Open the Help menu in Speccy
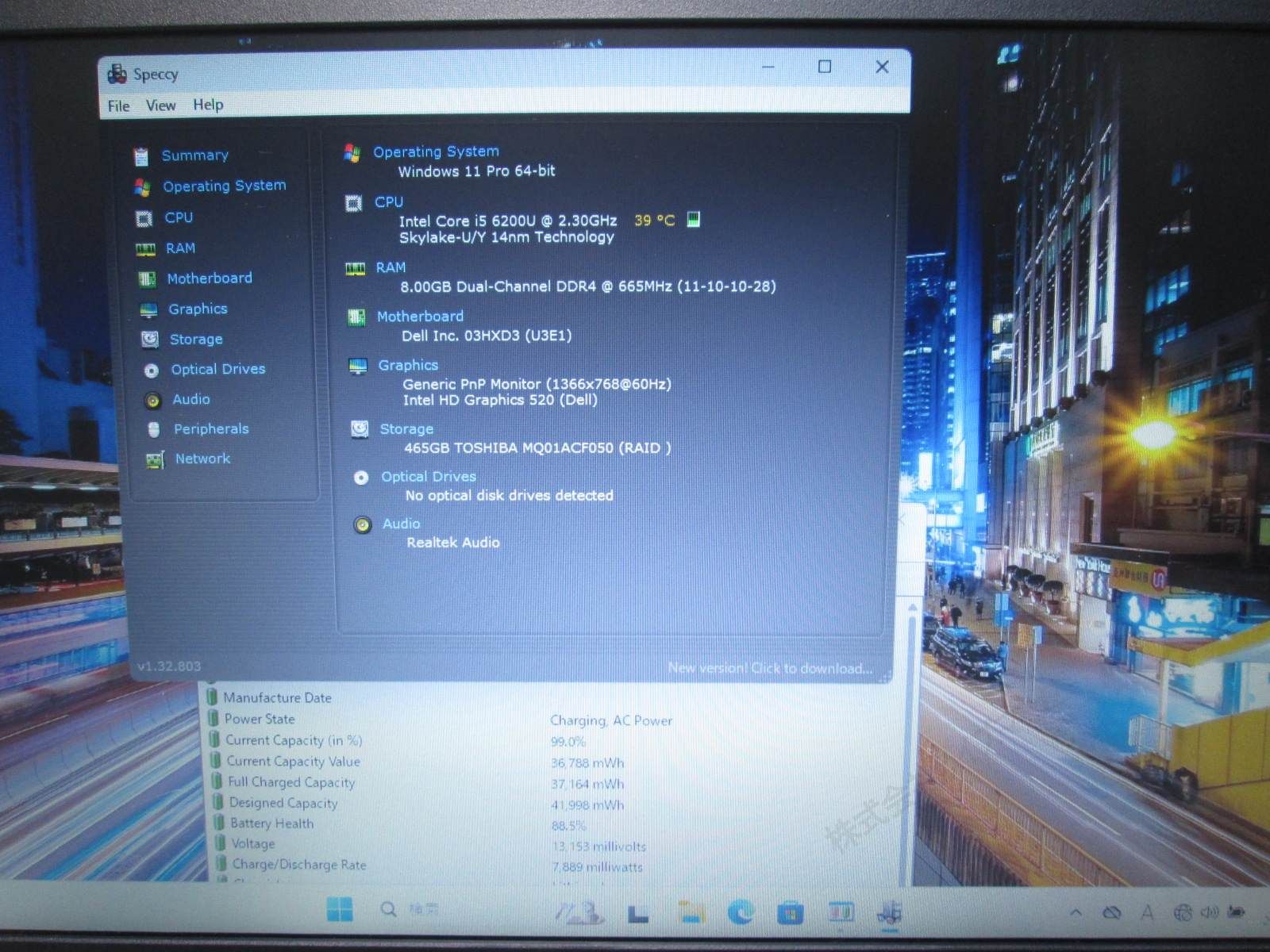 click(x=208, y=105)
